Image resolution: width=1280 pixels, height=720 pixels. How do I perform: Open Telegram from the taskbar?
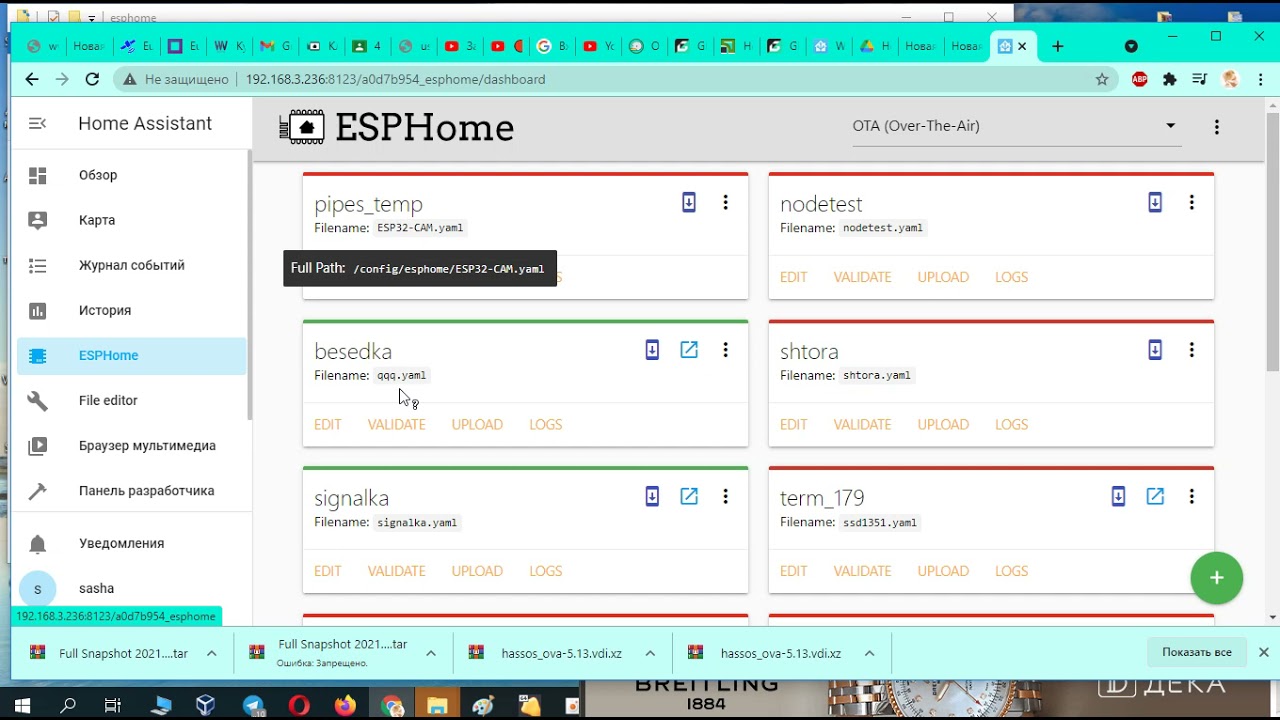coord(253,705)
